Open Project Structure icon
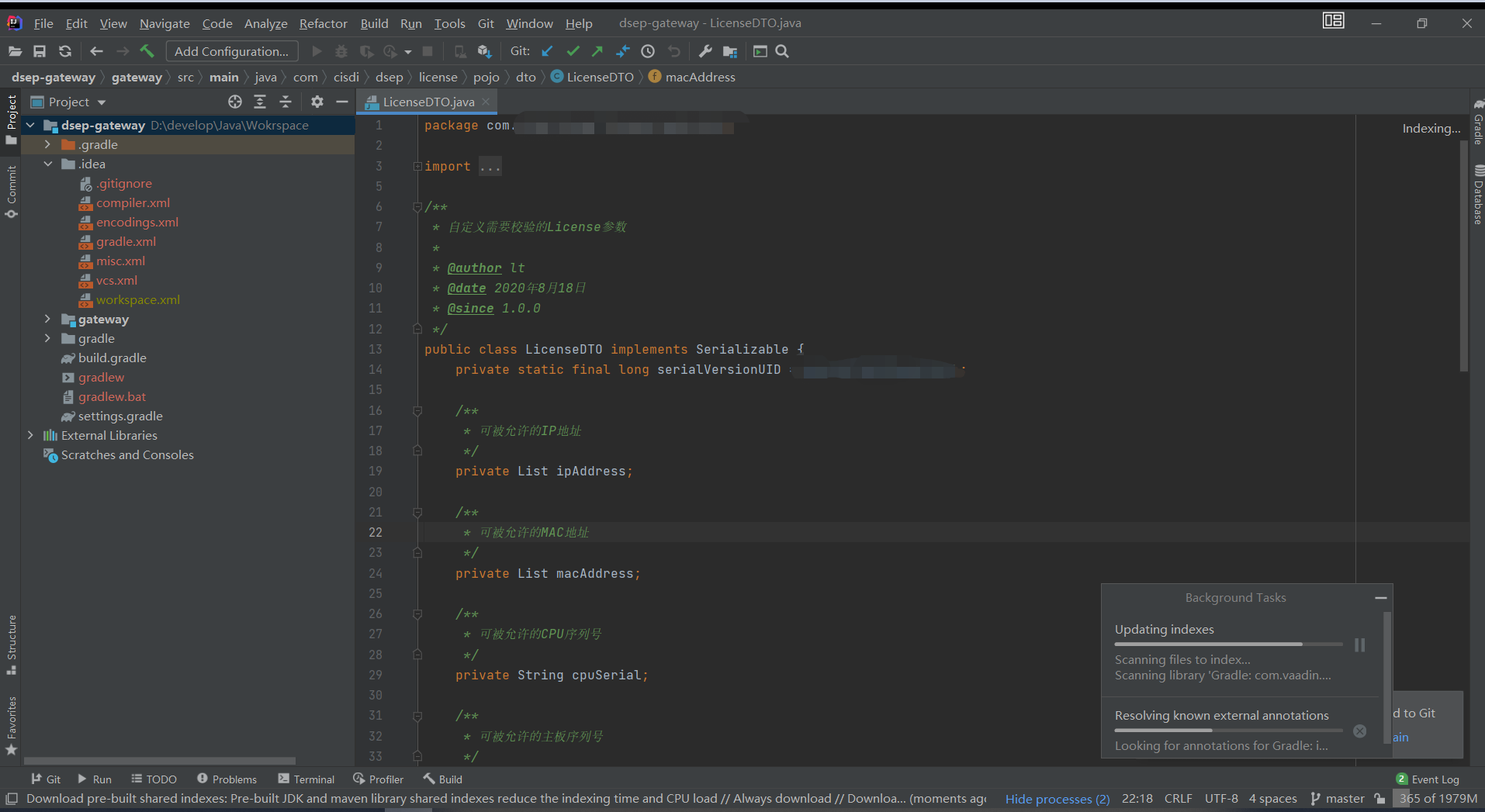1485x812 pixels. pos(730,51)
